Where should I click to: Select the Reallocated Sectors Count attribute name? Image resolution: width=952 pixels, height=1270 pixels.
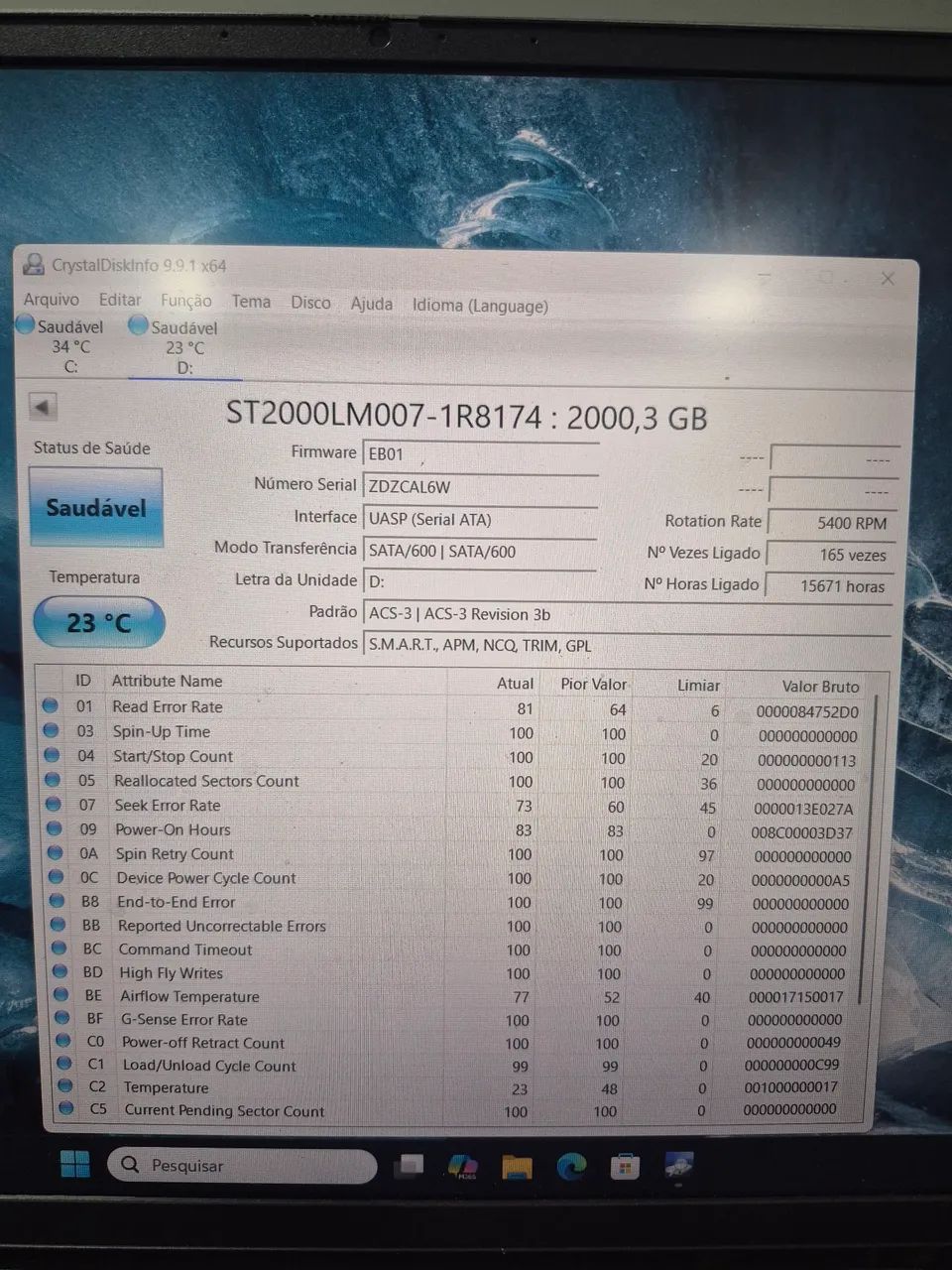[x=206, y=781]
